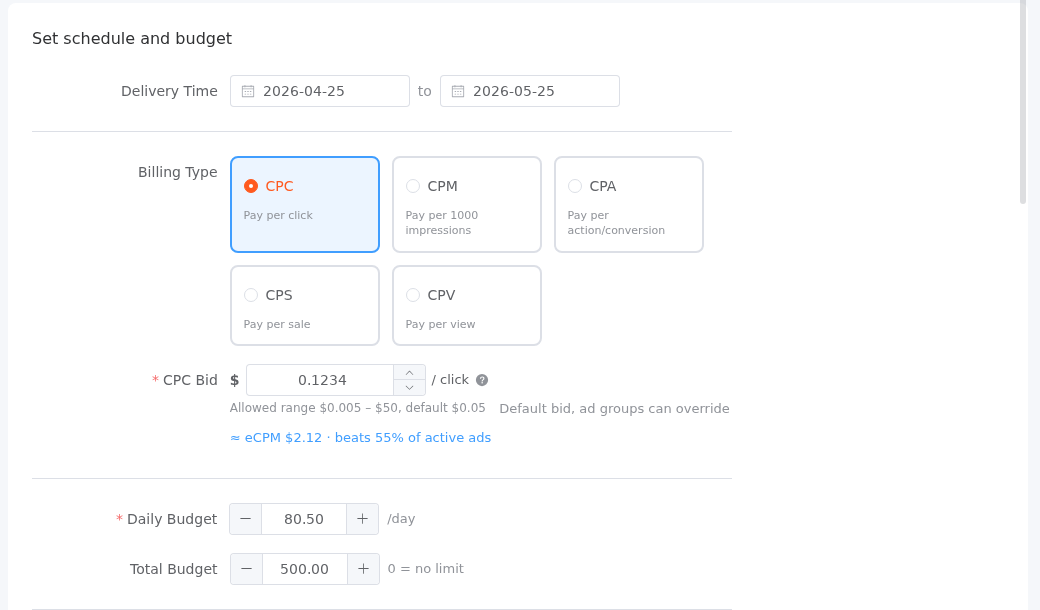The image size is (1040, 610).
Task: Click the '/day' unit label
Action: coord(401,519)
